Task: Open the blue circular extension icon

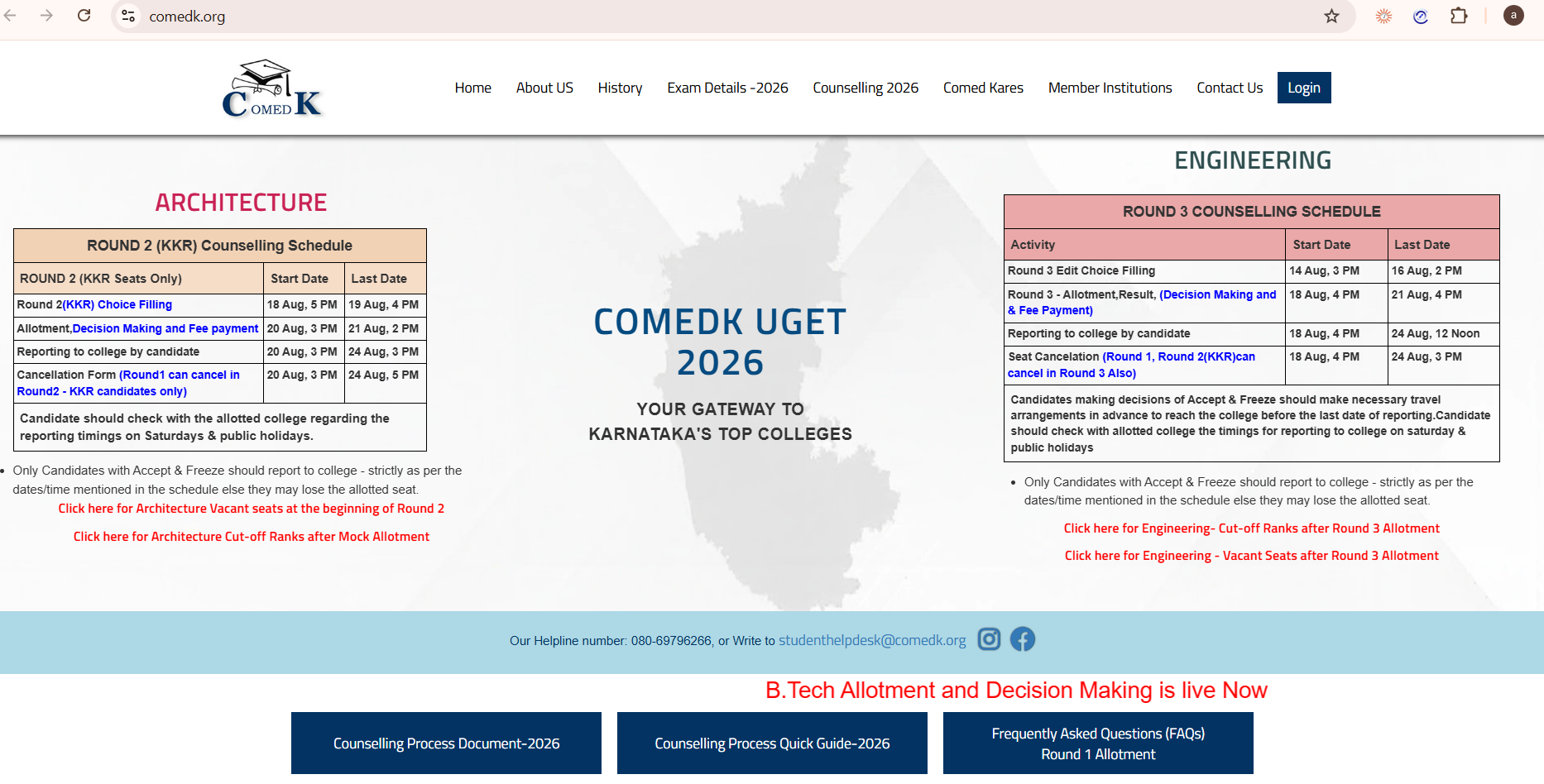Action: click(1421, 16)
